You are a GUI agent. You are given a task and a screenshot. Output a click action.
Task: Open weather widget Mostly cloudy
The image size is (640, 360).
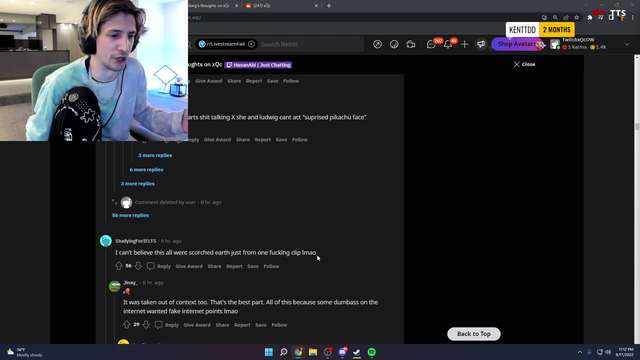[x=24, y=352]
